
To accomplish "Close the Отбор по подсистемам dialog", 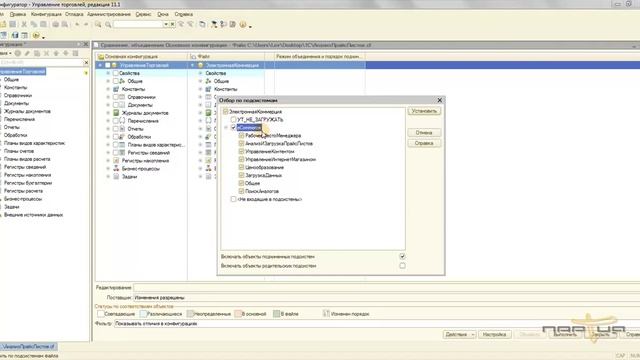I will click(440, 100).
